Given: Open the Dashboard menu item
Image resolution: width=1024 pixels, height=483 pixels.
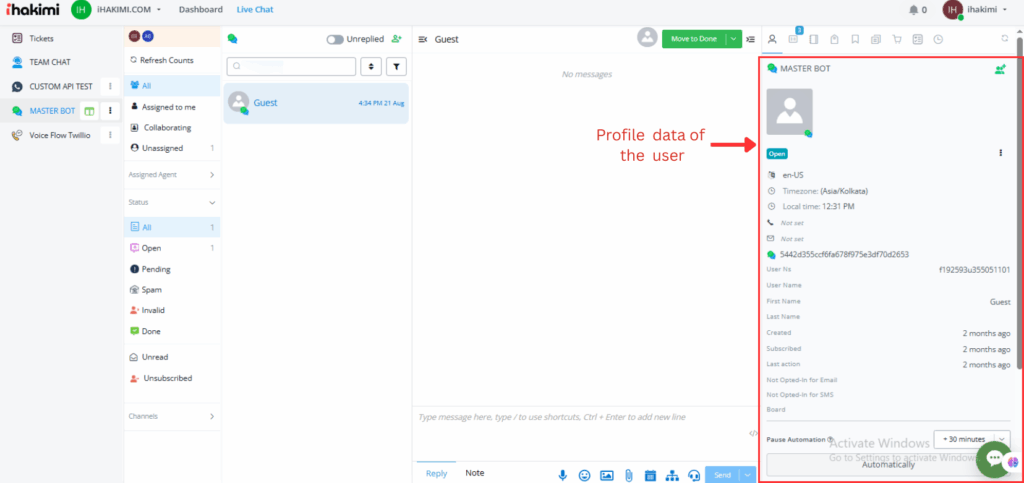Looking at the screenshot, I should coord(200,10).
